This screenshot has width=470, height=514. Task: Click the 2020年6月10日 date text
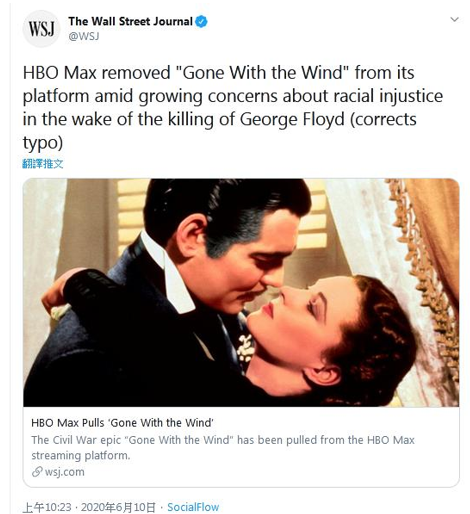tap(118, 507)
